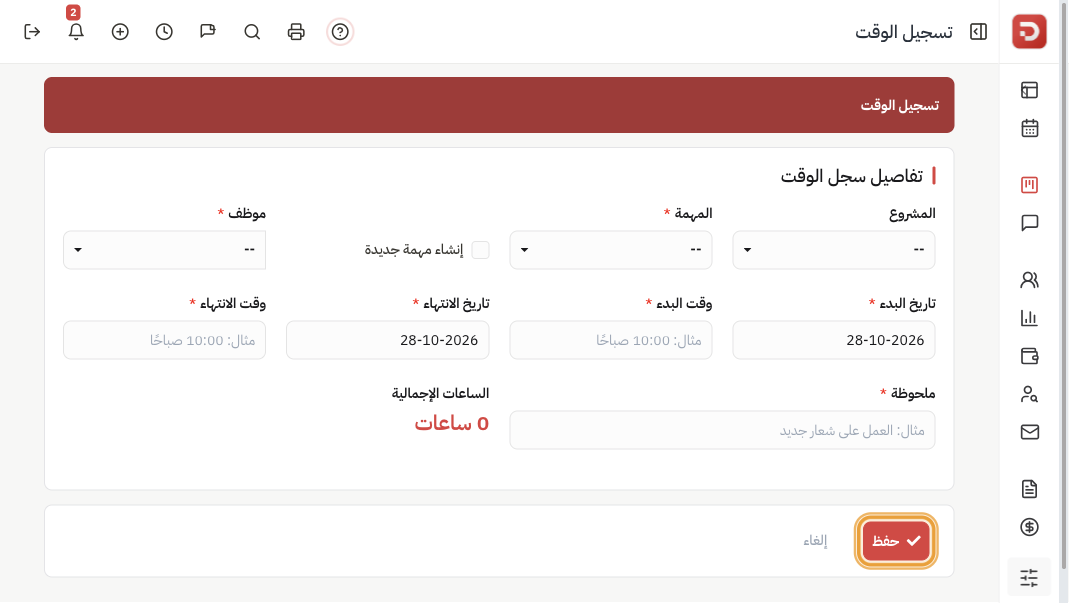Image resolution: width=1069 pixels, height=603 pixels.
Task: Open the document file sidebar icon
Action: [1029, 489]
